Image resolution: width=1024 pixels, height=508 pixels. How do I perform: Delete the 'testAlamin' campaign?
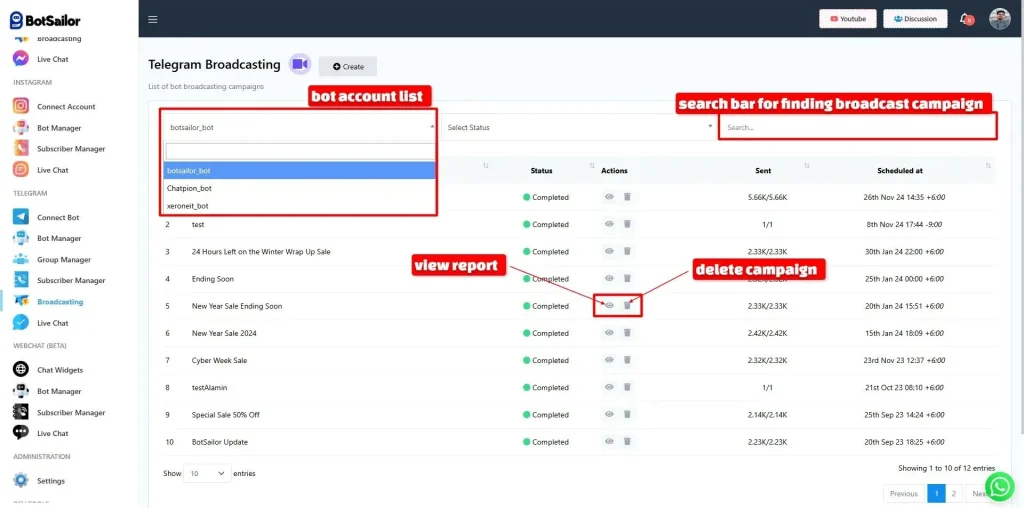[627, 387]
